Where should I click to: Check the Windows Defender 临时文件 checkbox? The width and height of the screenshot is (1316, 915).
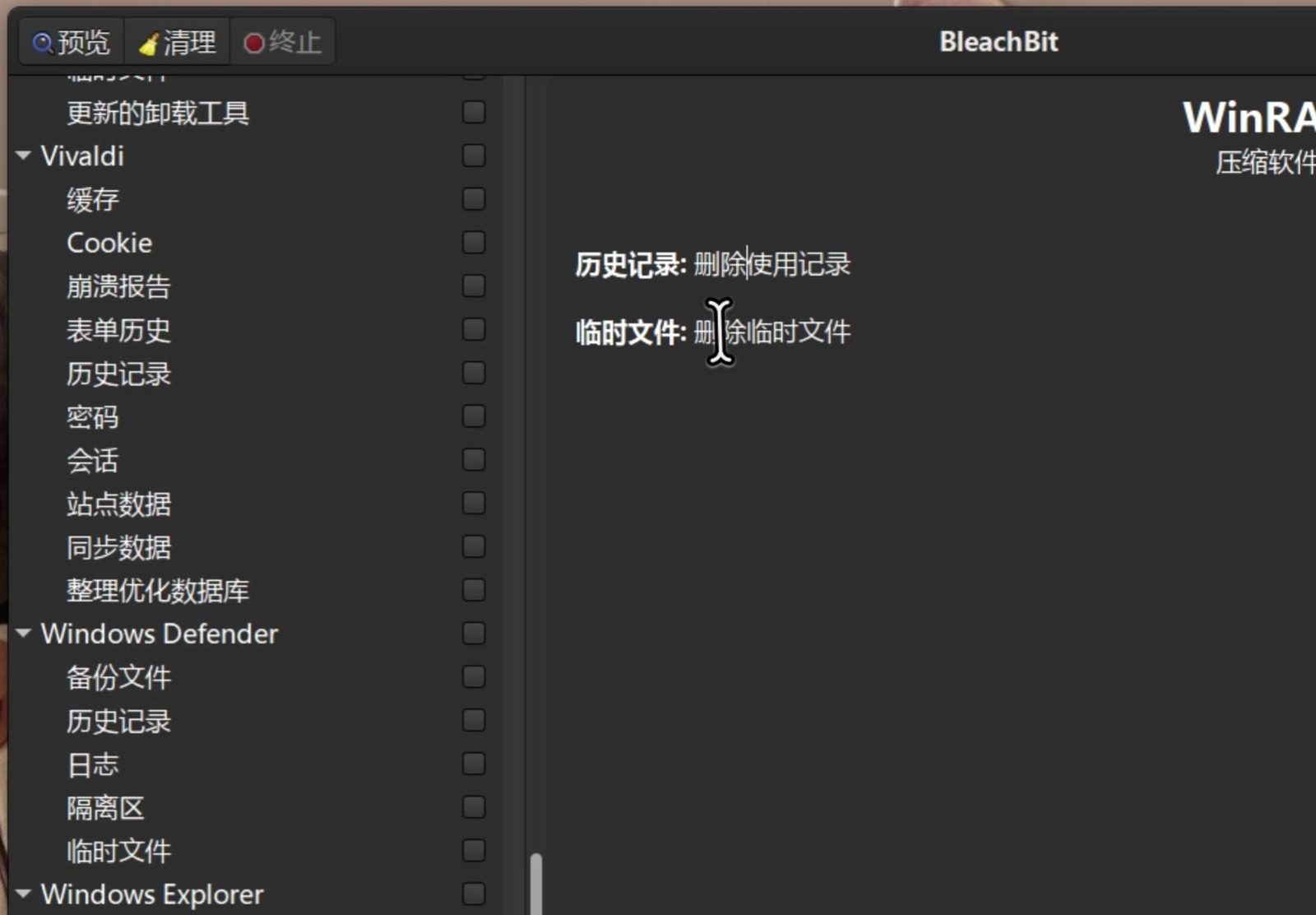[x=474, y=850]
